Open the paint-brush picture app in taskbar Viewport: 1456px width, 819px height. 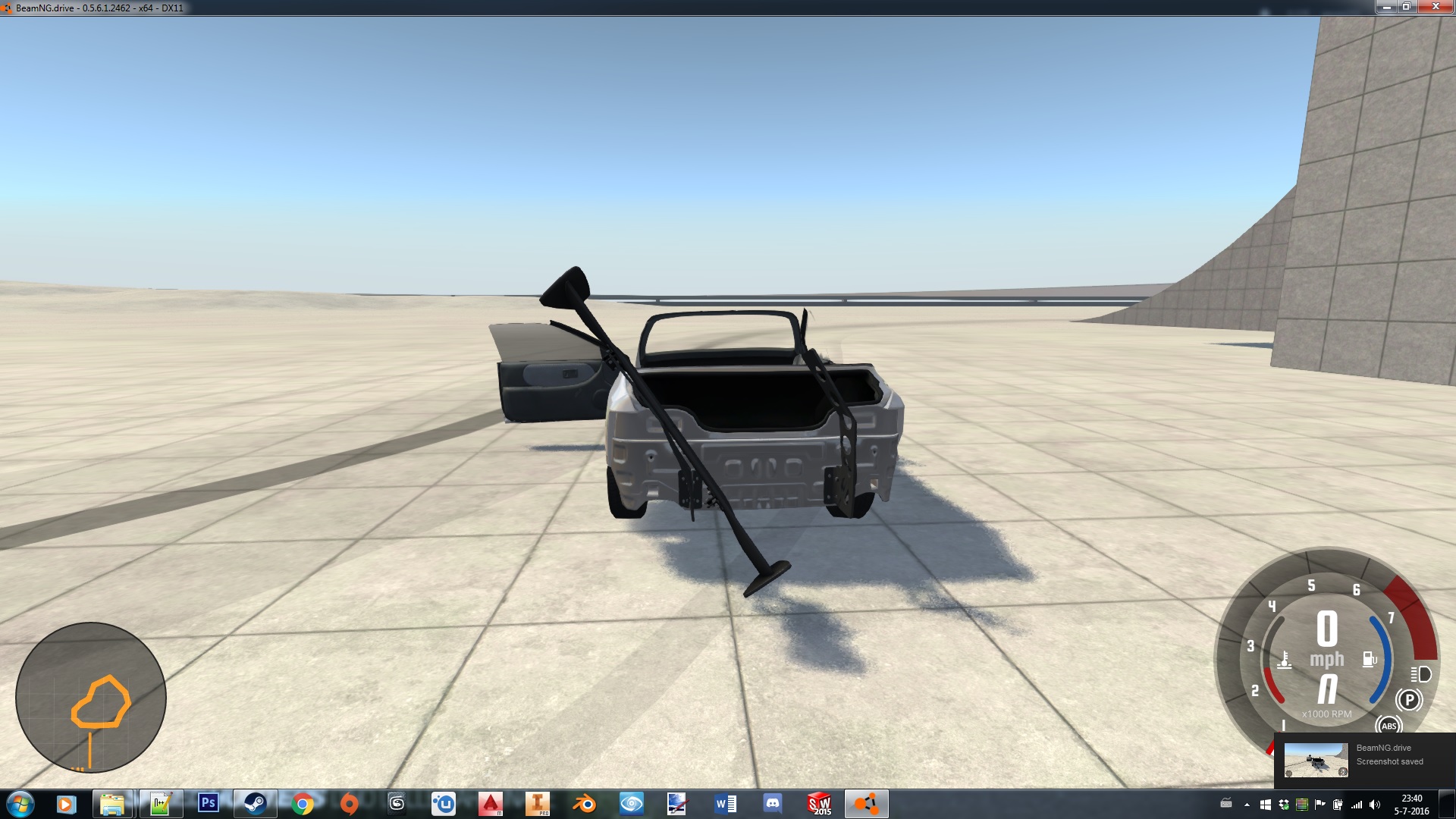tap(676, 804)
